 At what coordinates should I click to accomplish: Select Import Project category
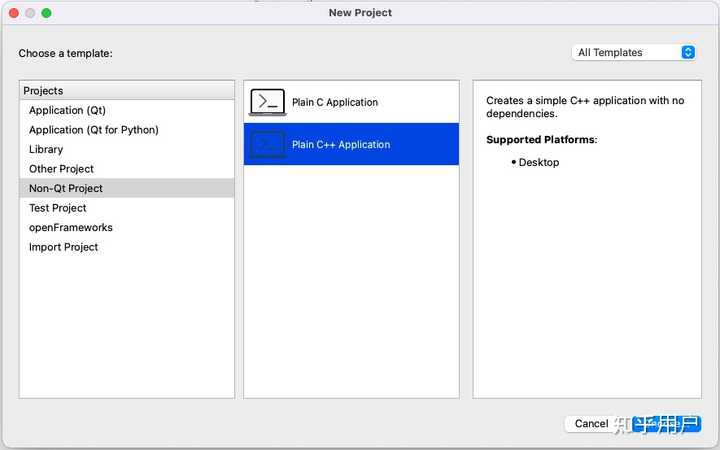pos(127,247)
